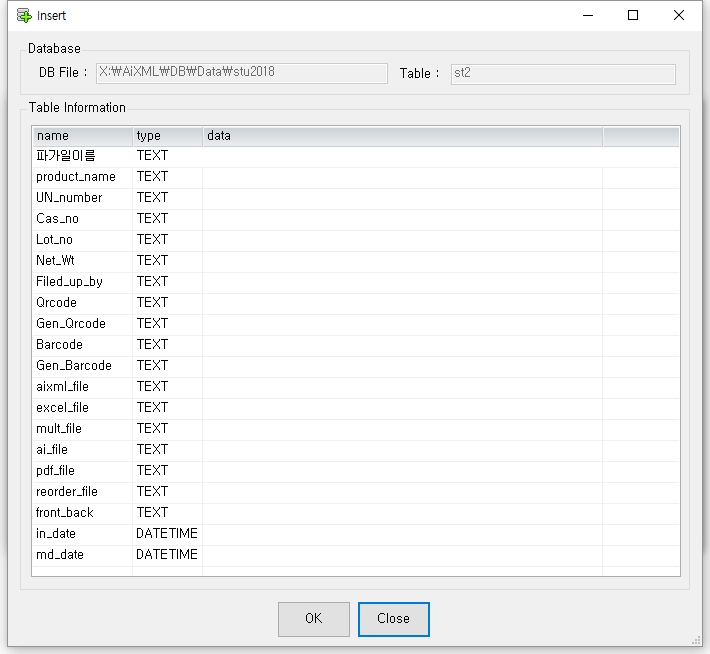Click the data cell for Barcode

tap(401, 345)
